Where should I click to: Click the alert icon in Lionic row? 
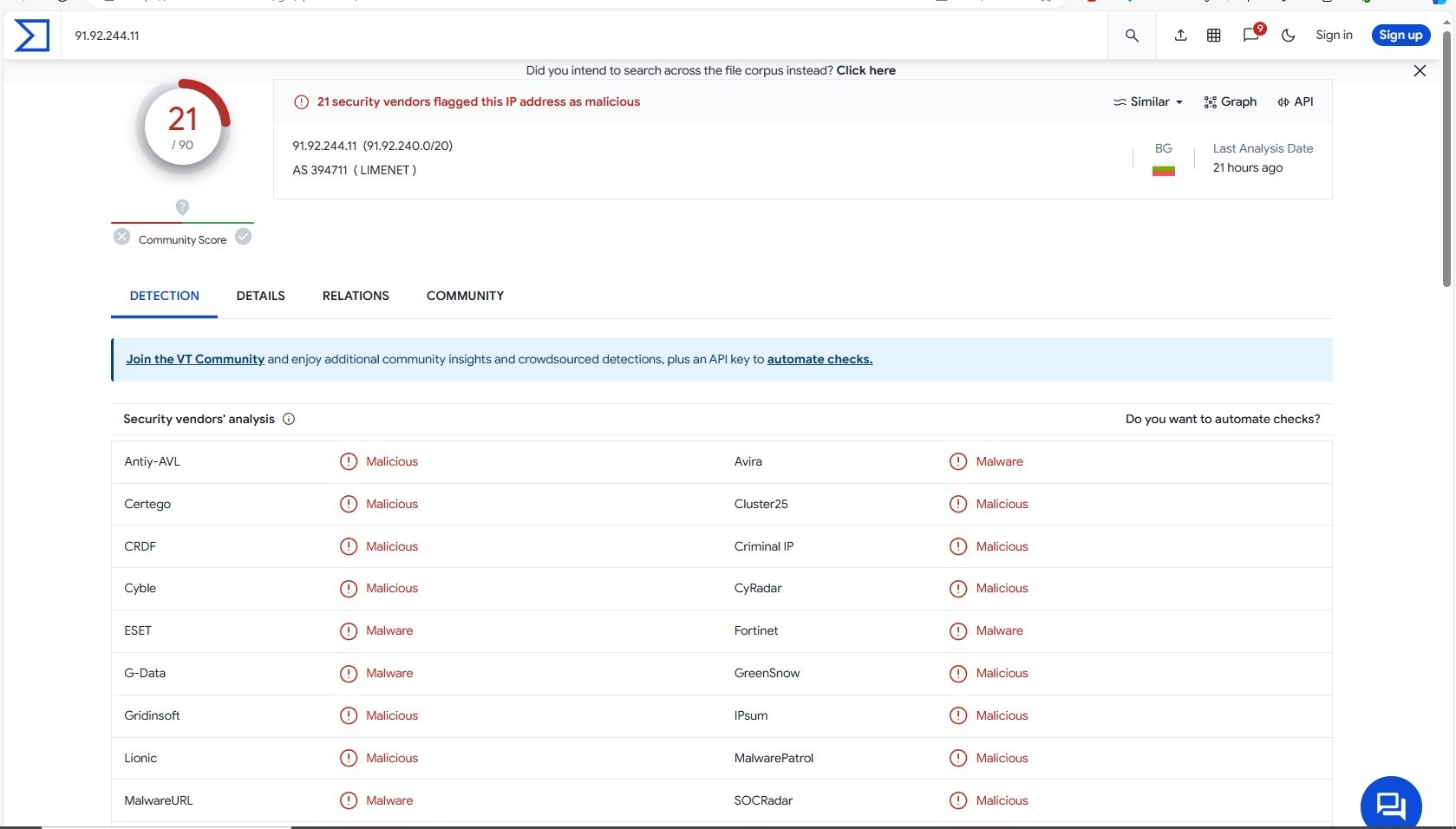pos(349,758)
